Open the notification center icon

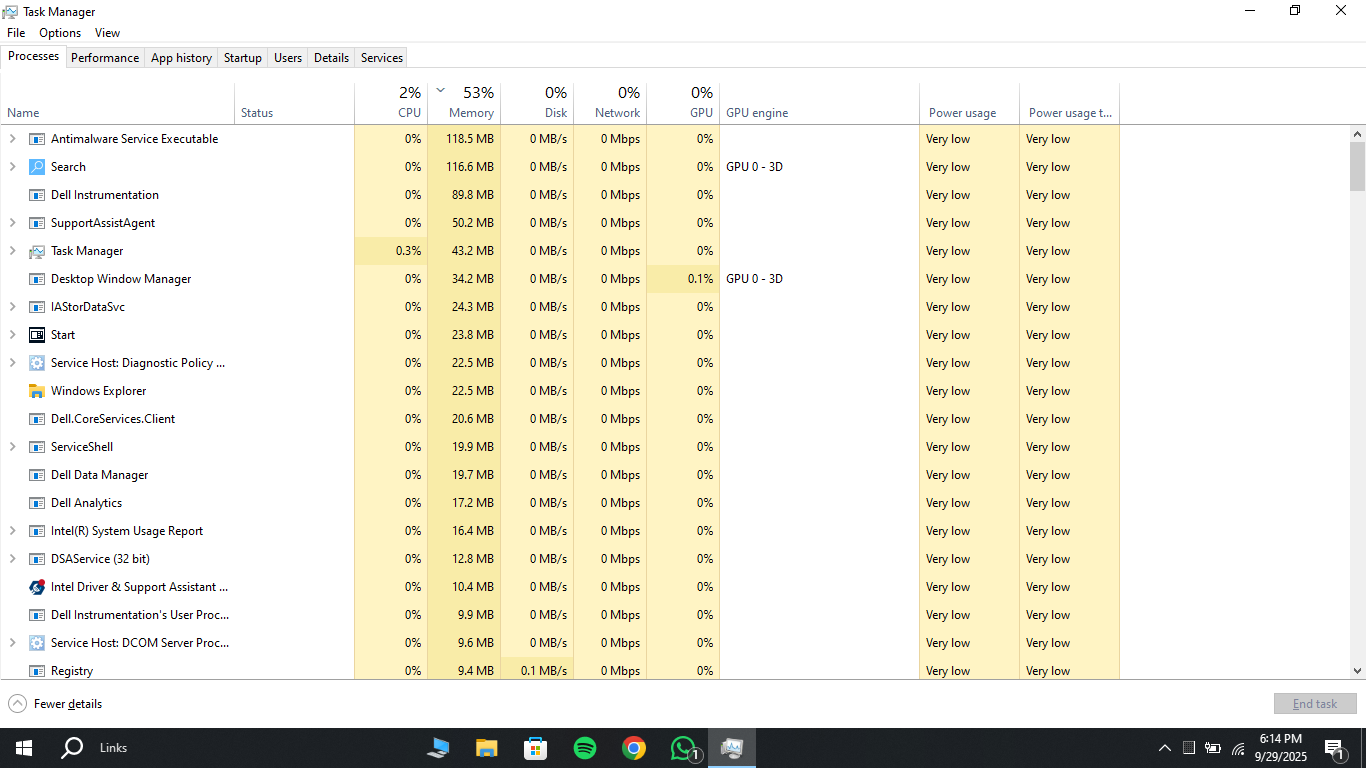1333,748
